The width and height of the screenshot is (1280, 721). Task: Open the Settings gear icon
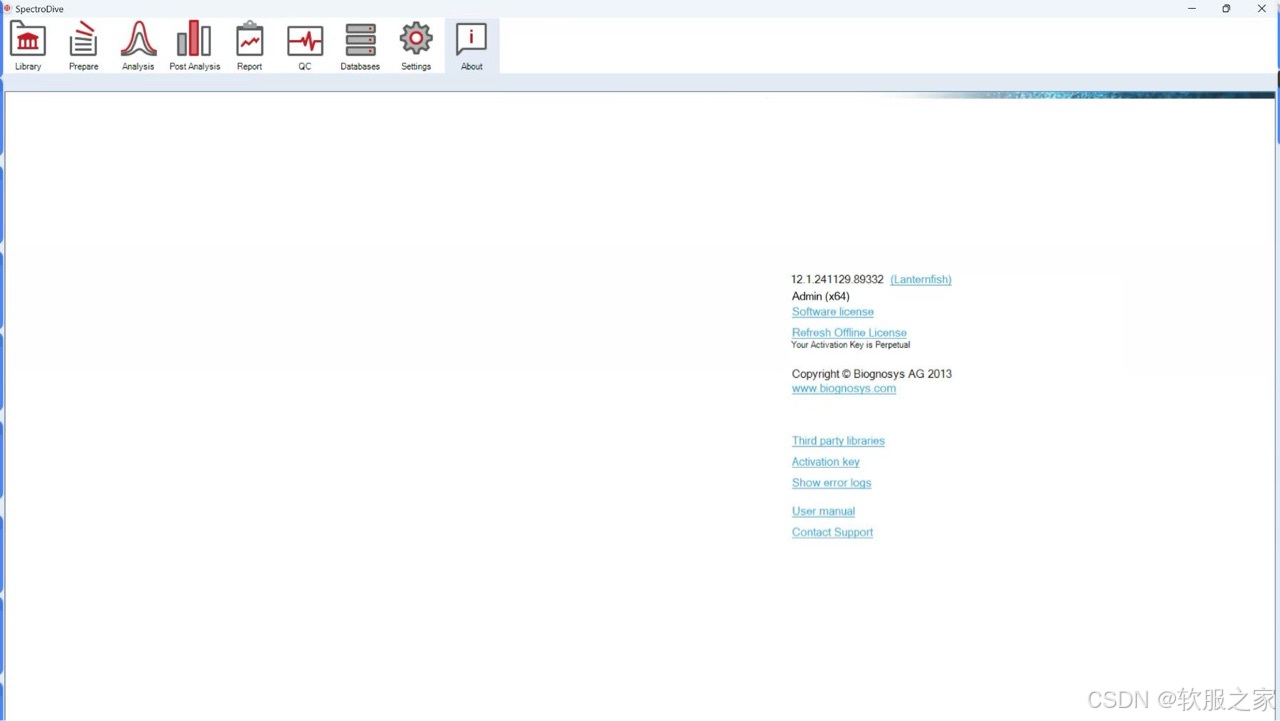point(416,40)
